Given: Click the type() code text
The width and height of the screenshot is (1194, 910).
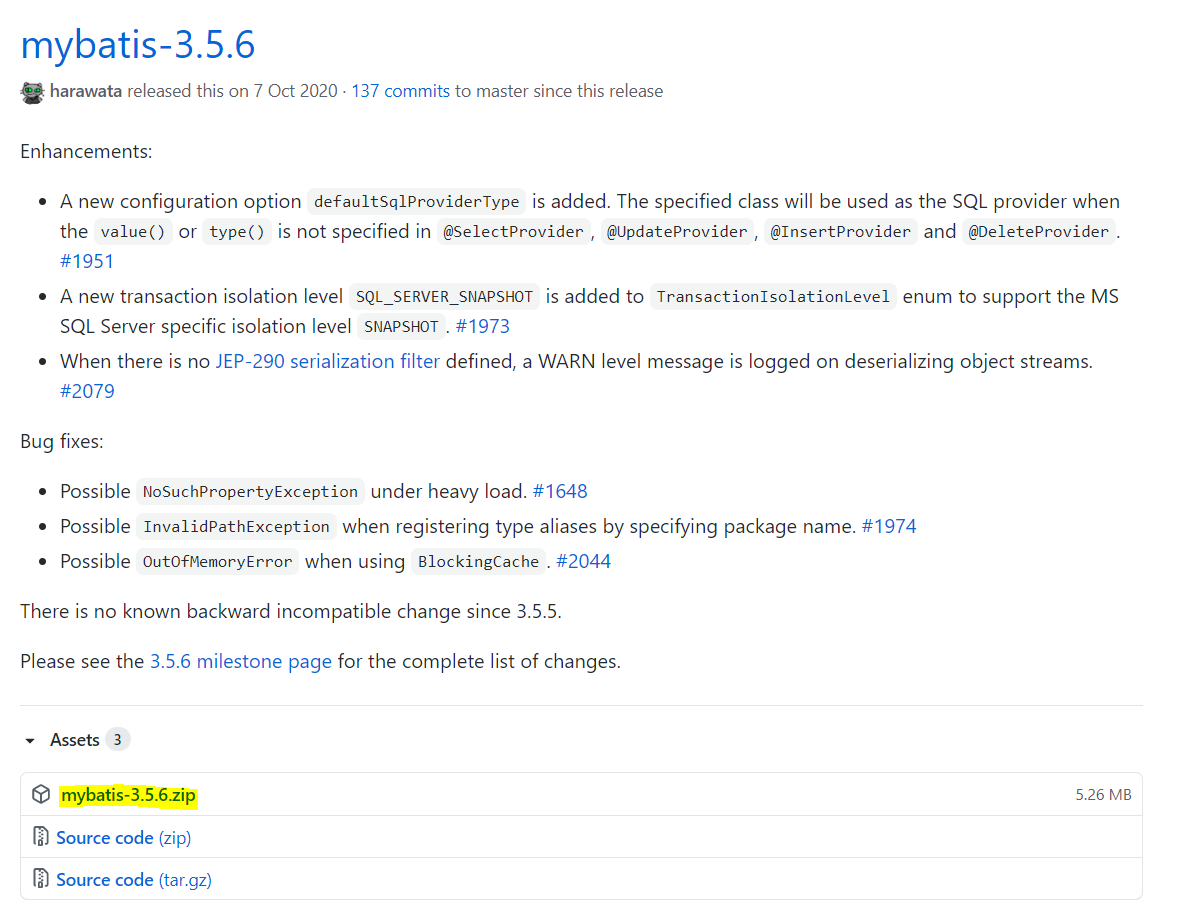Looking at the screenshot, I should coord(237,231).
